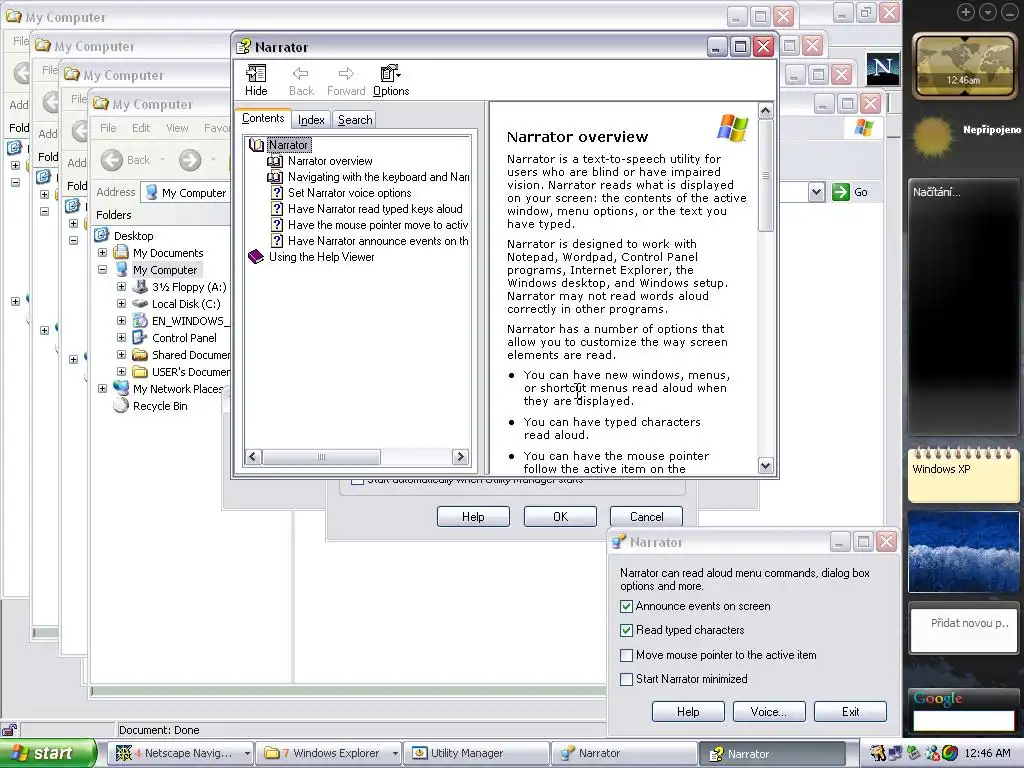This screenshot has width=1024, height=768.
Task: Switch to Utility Manager taskbar button
Action: click(475, 753)
